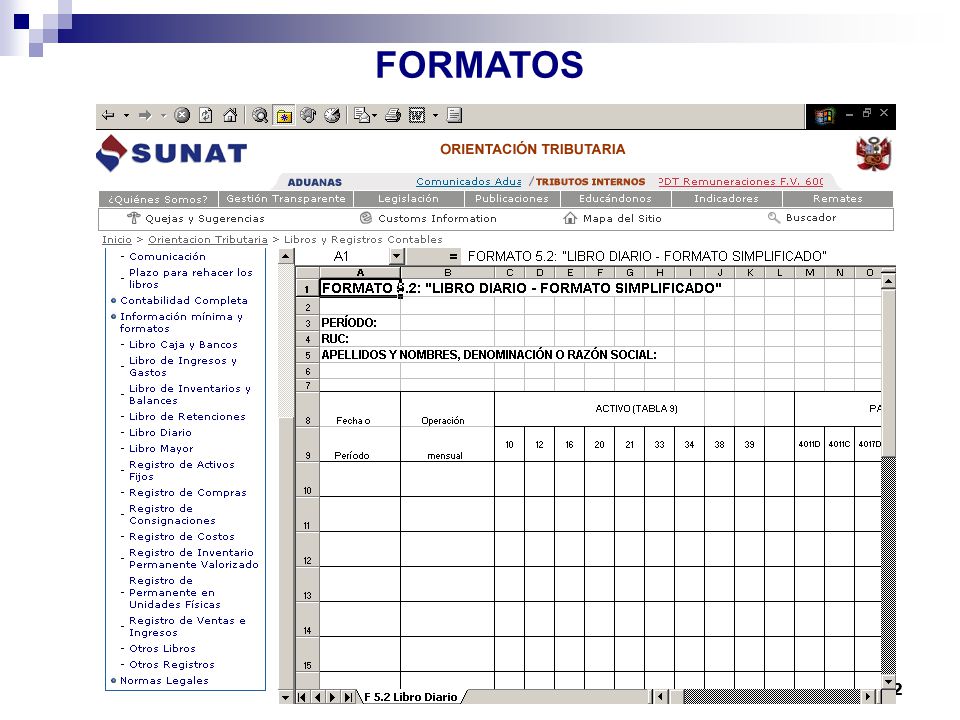Select column B header
The image size is (960, 720).
[x=448, y=272]
